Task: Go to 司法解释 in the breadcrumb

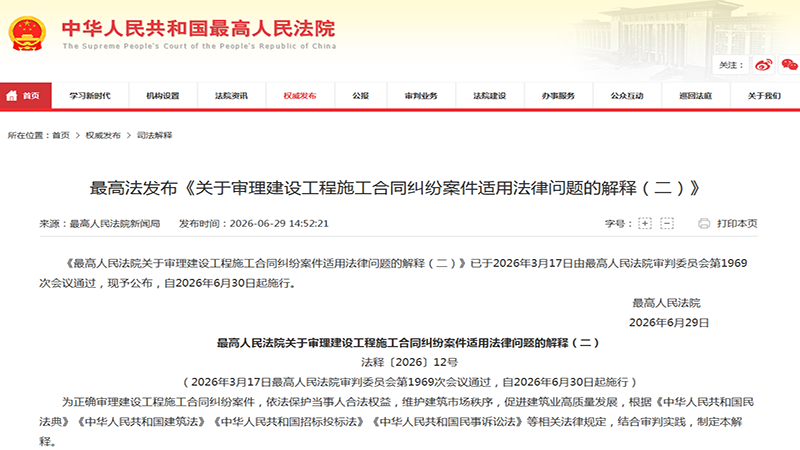Action: 155,135
